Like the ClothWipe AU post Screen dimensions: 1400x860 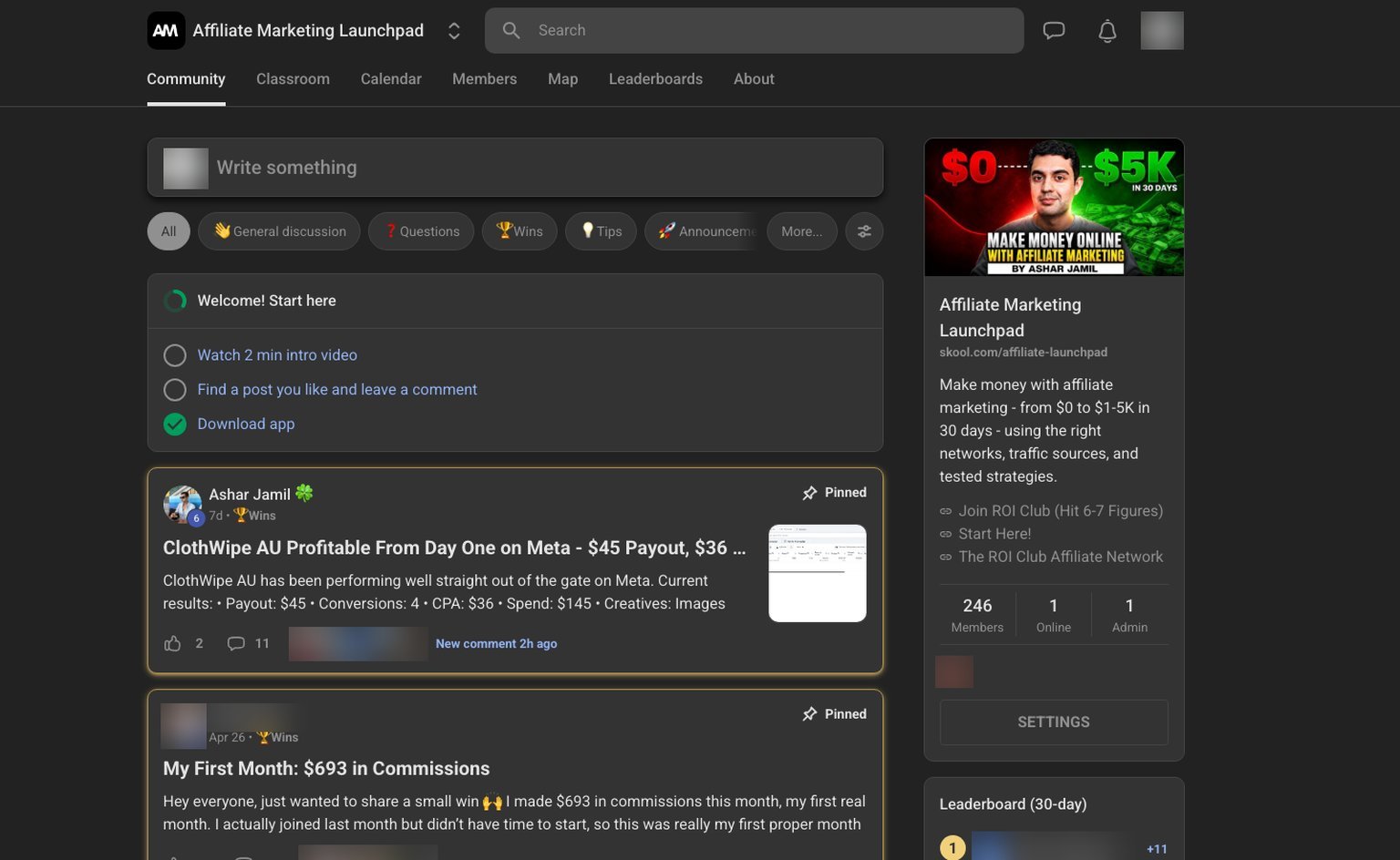coord(172,644)
